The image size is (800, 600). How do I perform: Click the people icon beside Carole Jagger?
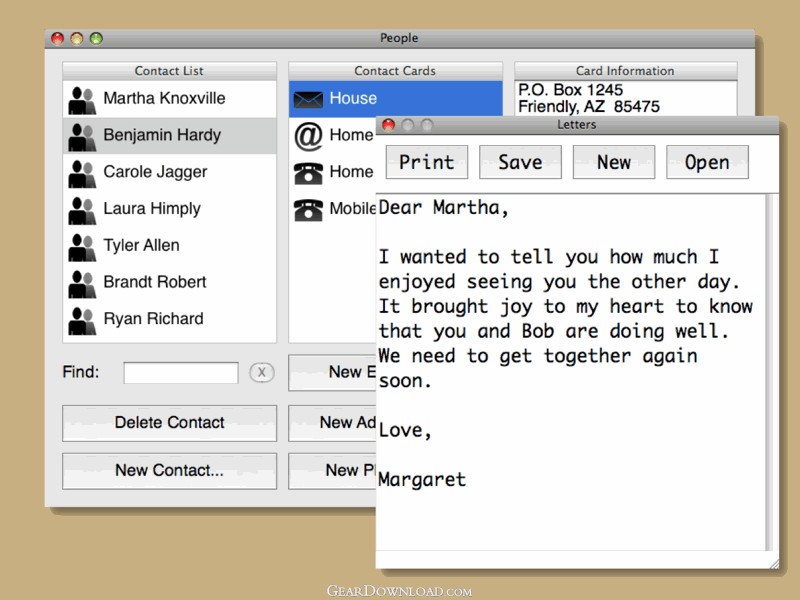[x=82, y=173]
